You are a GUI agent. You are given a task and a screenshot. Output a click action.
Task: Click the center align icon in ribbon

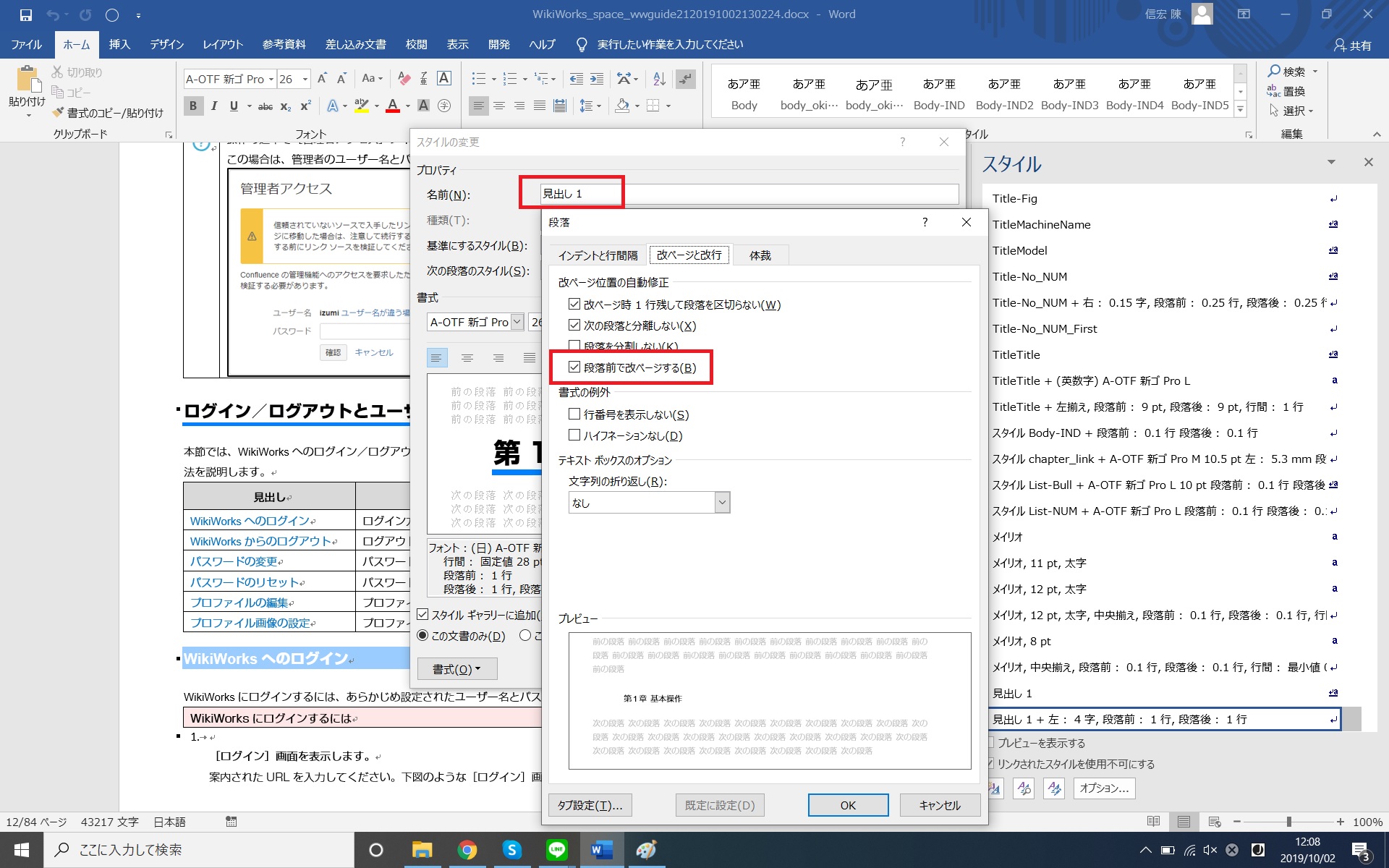point(499,106)
